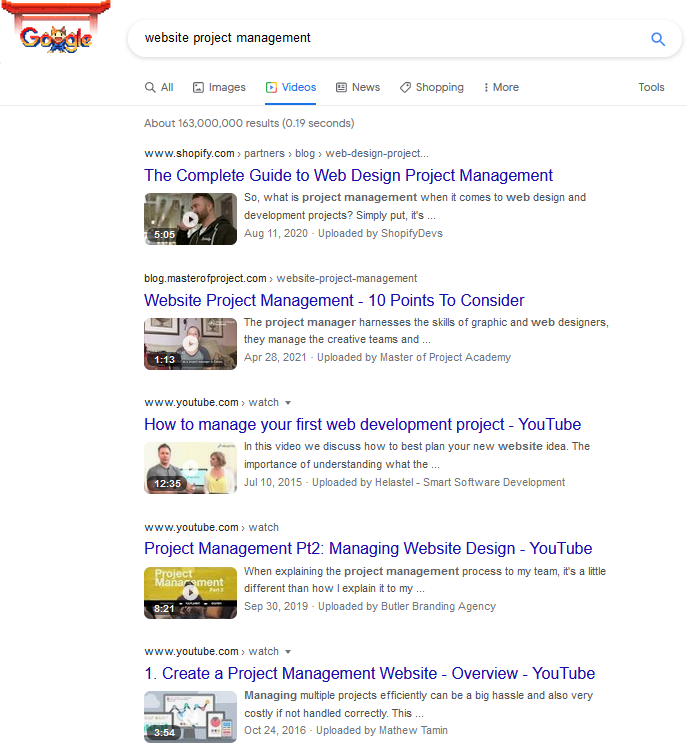The width and height of the screenshot is (687, 747).
Task: Click the Uploaded by Butler Branding Agency line
Action: (370, 606)
